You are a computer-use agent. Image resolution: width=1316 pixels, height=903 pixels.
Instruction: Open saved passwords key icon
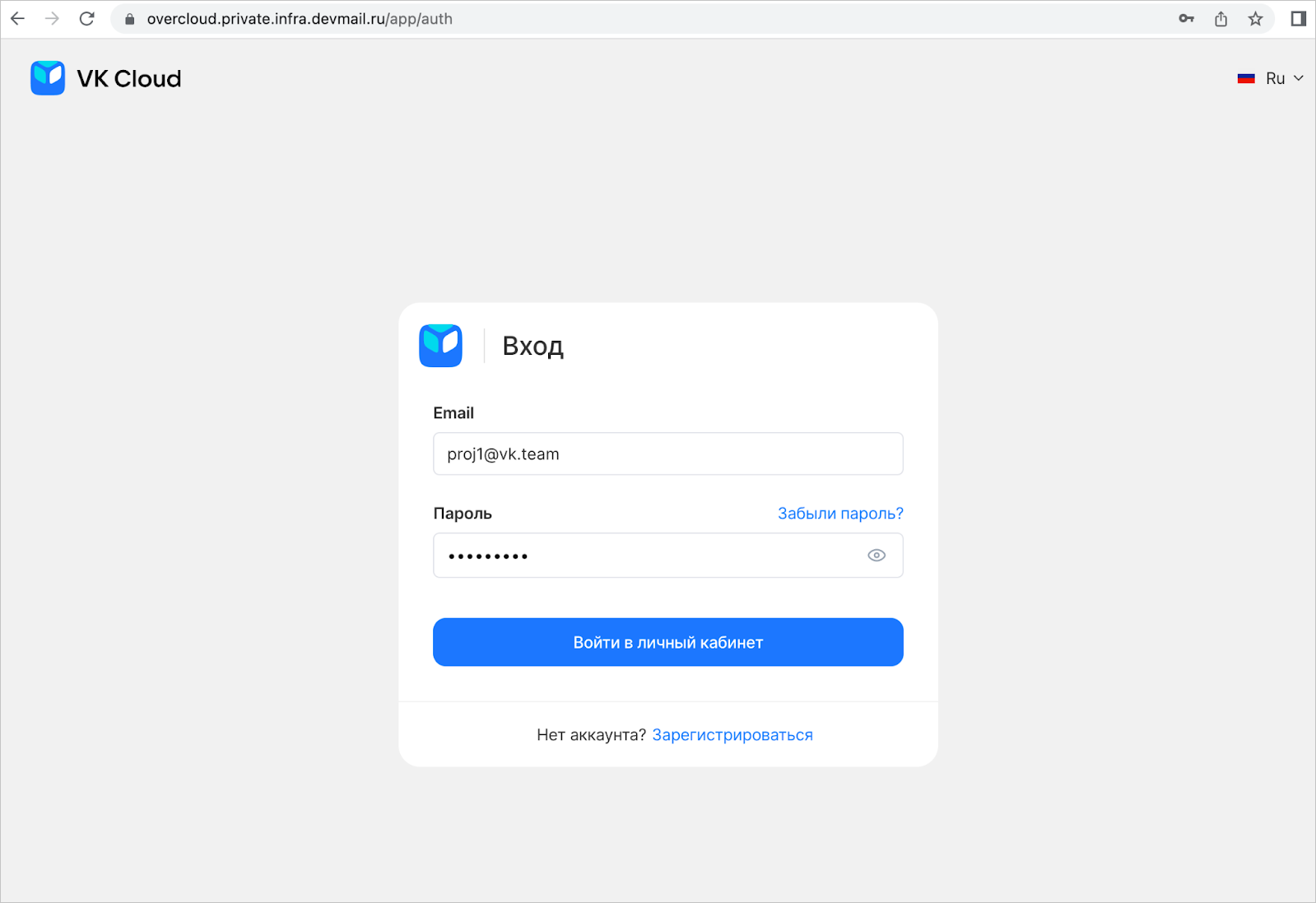tap(1186, 19)
